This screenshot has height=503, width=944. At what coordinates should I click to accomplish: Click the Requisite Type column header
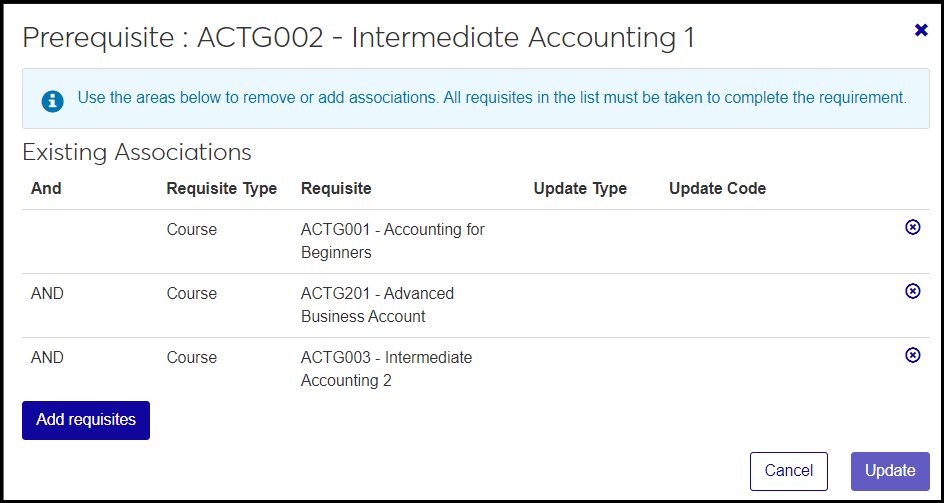[221, 188]
